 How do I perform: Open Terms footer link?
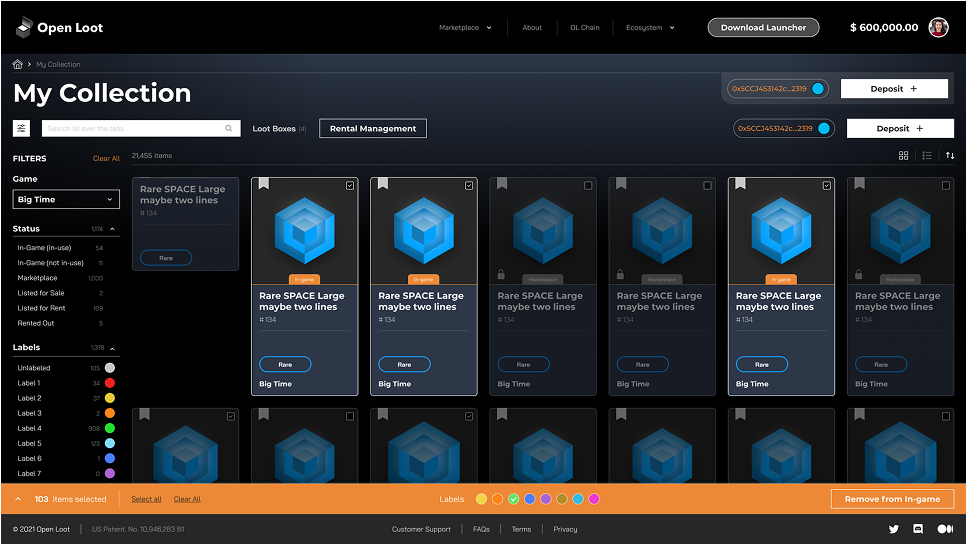[x=521, y=529]
